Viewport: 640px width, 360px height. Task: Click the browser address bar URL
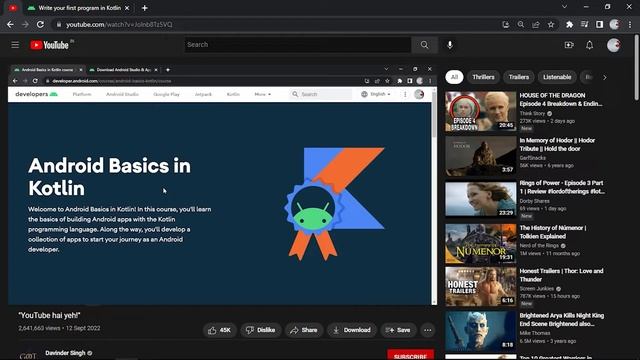119,24
